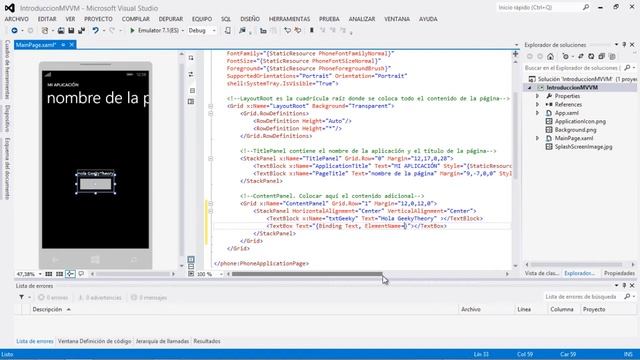
Task: Open the code editor 100 % zoom dropdown
Action: point(221,274)
